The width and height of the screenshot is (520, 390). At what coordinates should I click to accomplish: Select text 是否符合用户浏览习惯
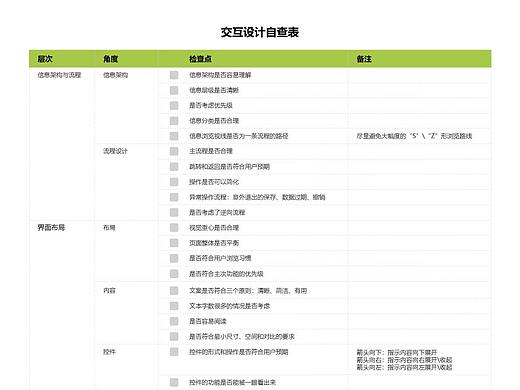click(220, 258)
